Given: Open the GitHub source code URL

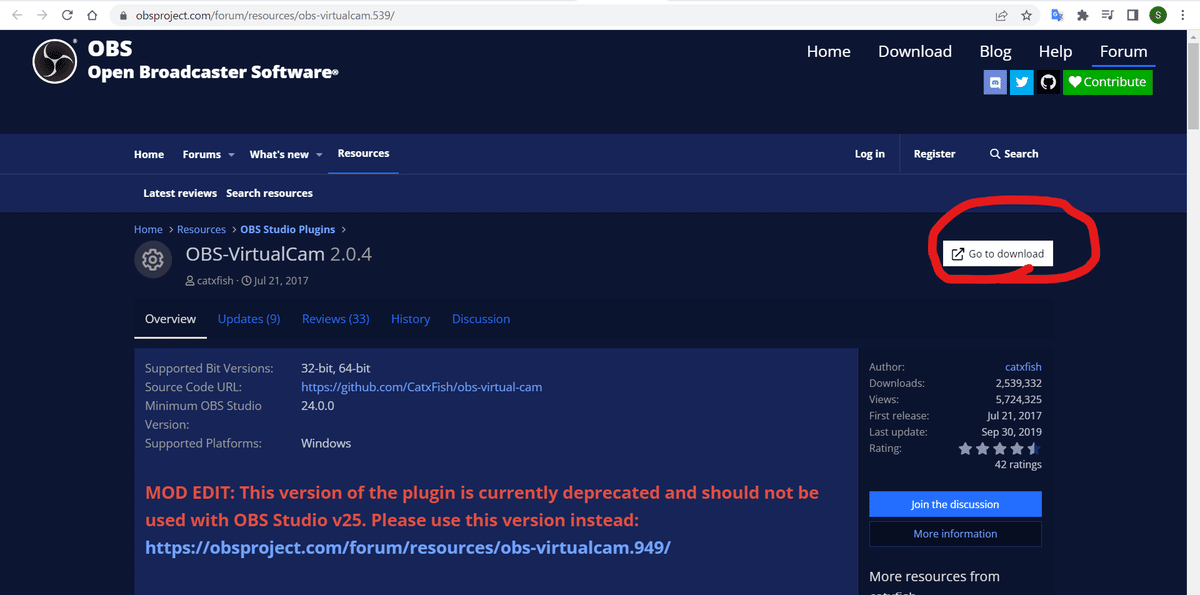Looking at the screenshot, I should (422, 387).
